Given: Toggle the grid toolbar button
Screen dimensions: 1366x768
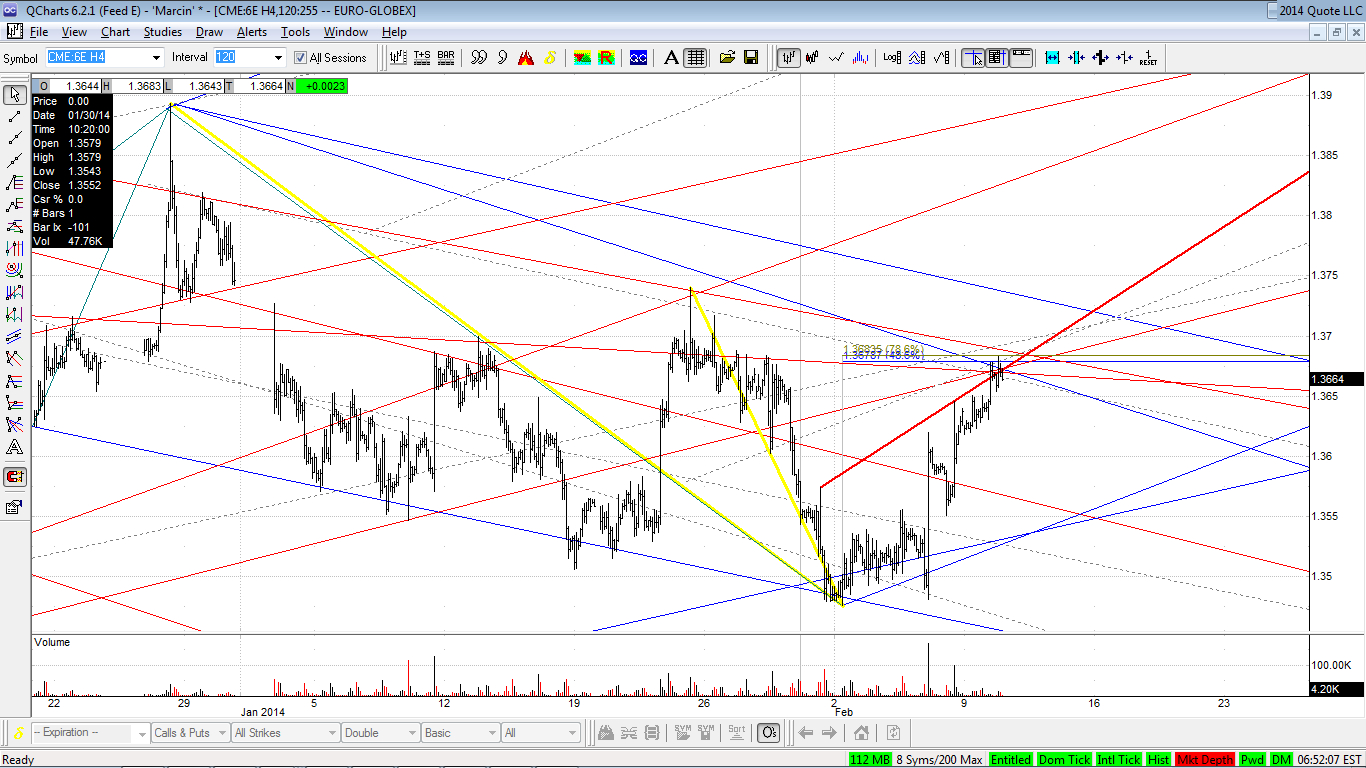Looking at the screenshot, I should pos(696,57).
